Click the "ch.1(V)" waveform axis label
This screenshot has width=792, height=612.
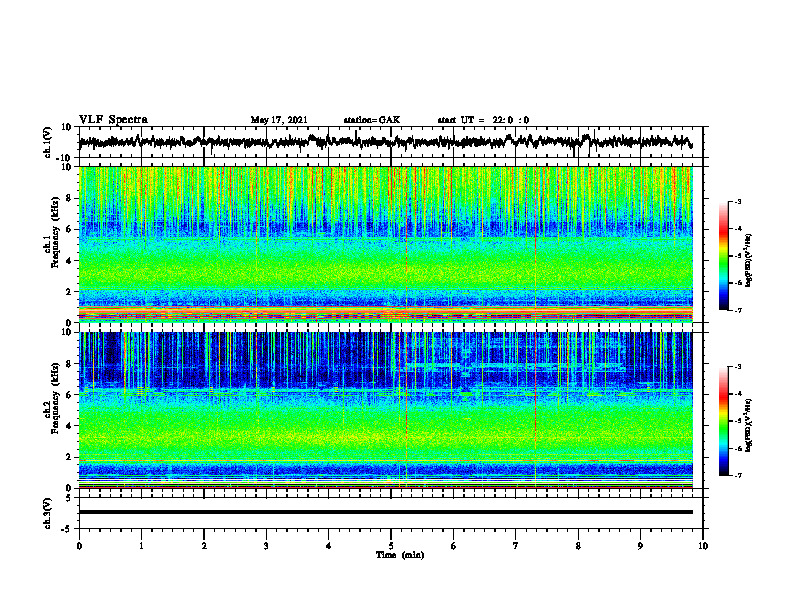48,142
